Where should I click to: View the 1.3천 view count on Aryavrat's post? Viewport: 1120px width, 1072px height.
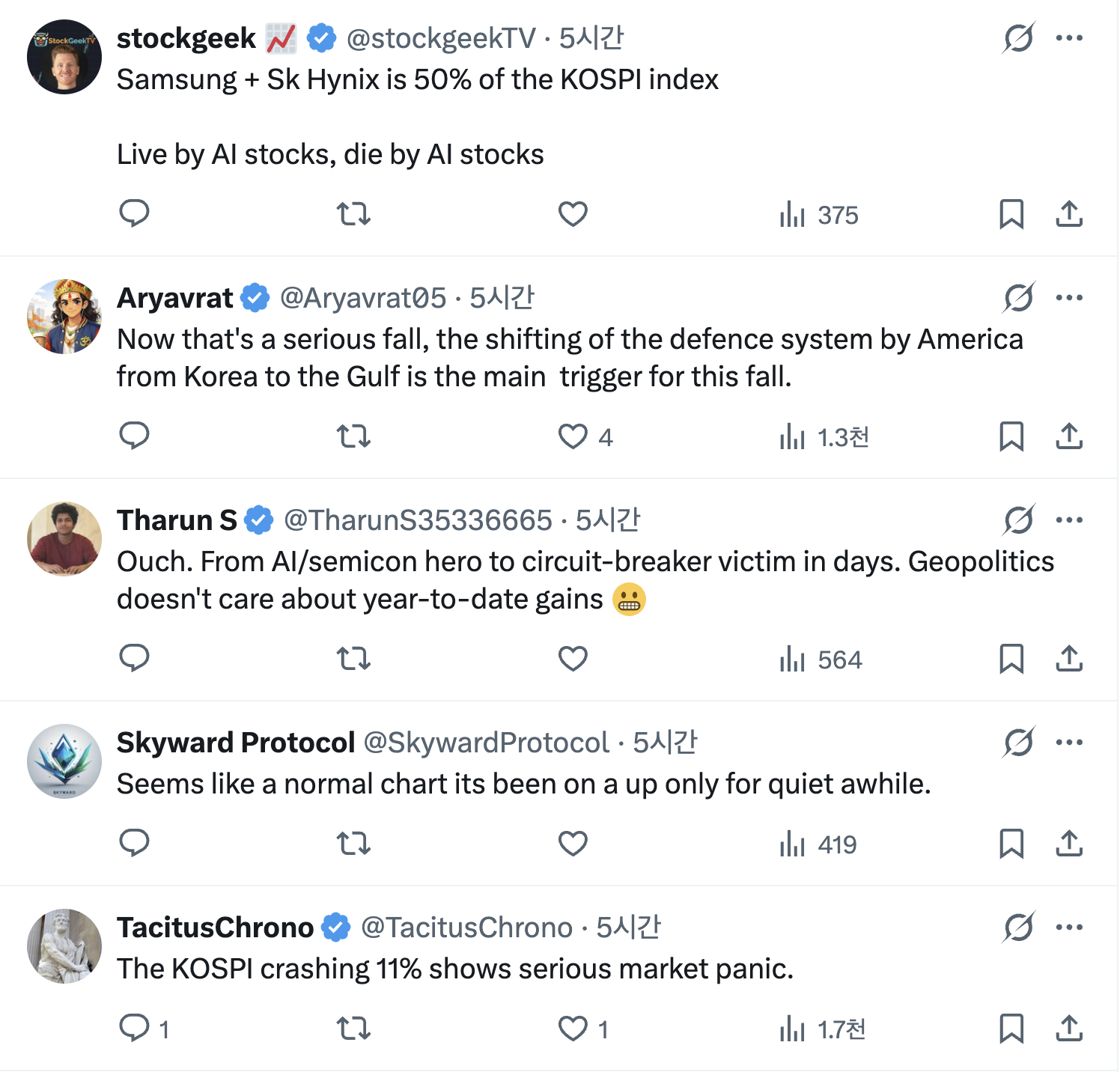coord(824,437)
